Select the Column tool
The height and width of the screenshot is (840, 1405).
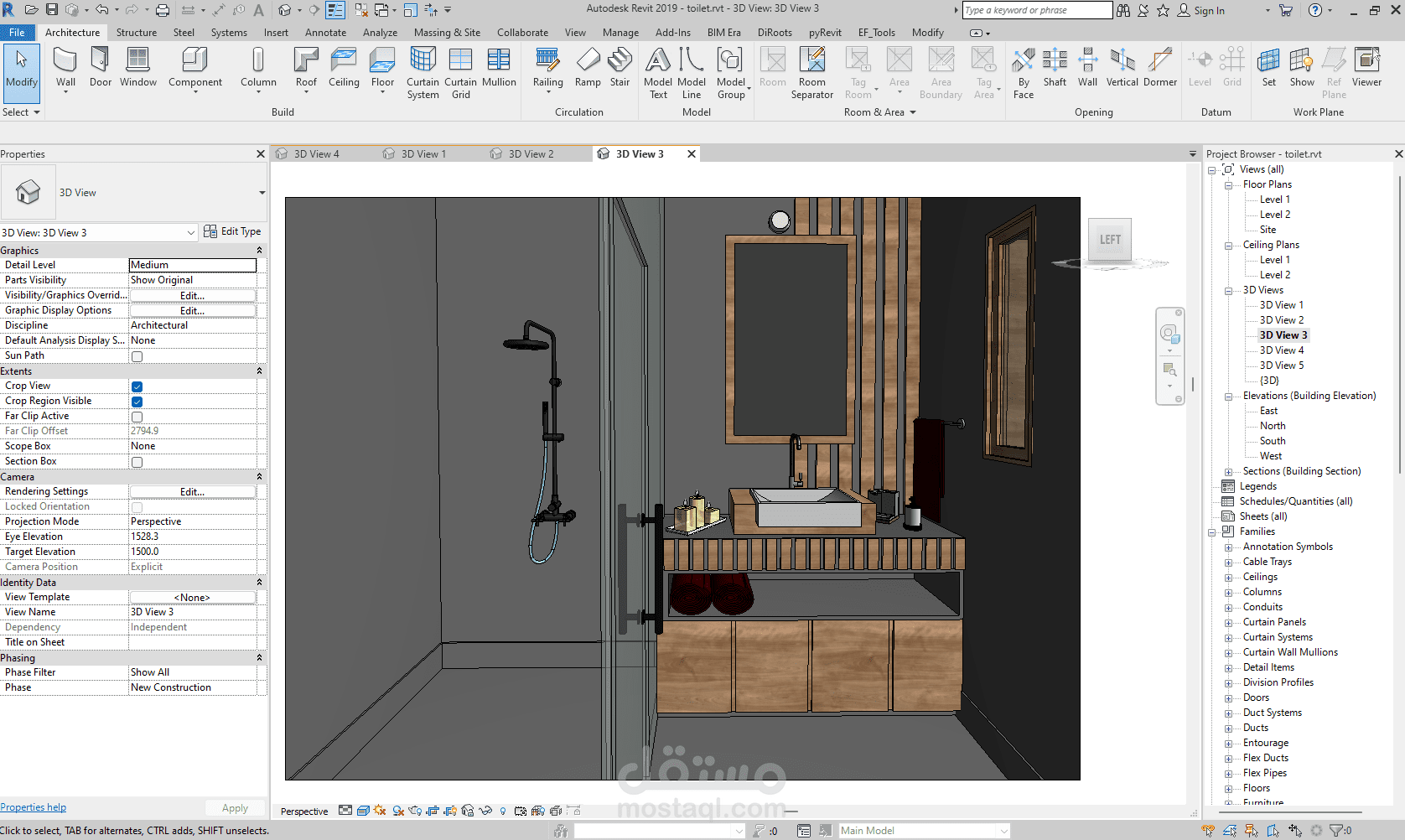(x=258, y=69)
